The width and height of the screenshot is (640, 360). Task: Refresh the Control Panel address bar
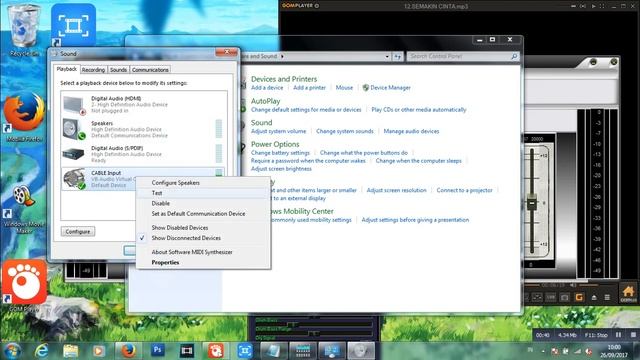(x=398, y=56)
